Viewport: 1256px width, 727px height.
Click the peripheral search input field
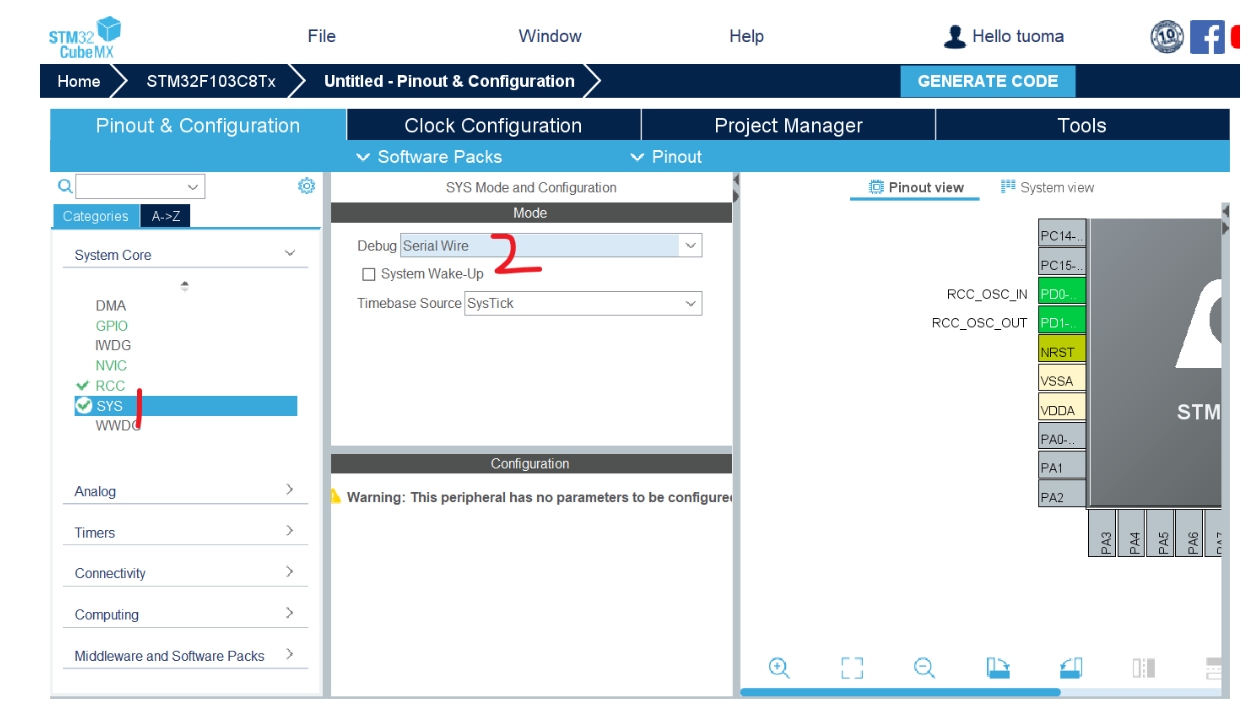[x=130, y=187]
